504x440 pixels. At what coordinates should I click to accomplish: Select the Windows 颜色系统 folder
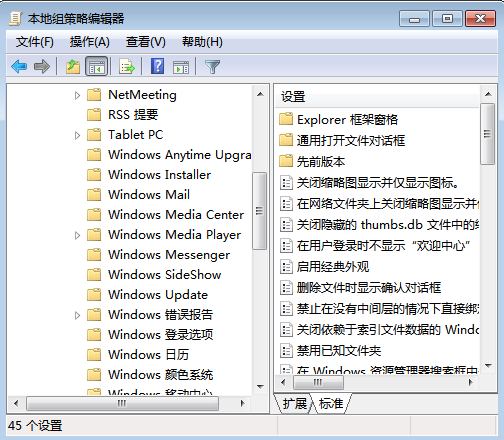tap(161, 375)
